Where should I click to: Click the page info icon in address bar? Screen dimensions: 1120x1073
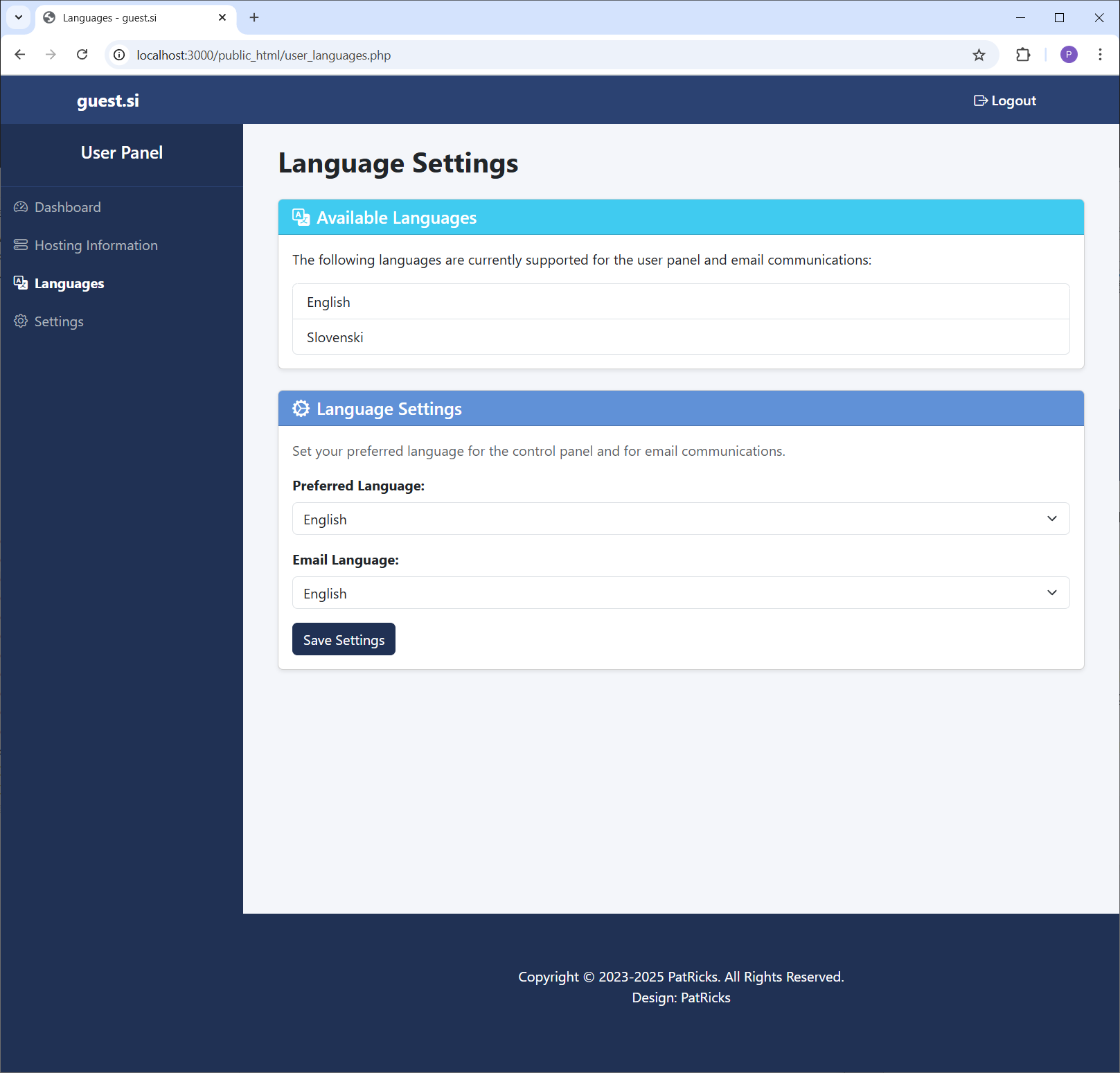pos(118,55)
